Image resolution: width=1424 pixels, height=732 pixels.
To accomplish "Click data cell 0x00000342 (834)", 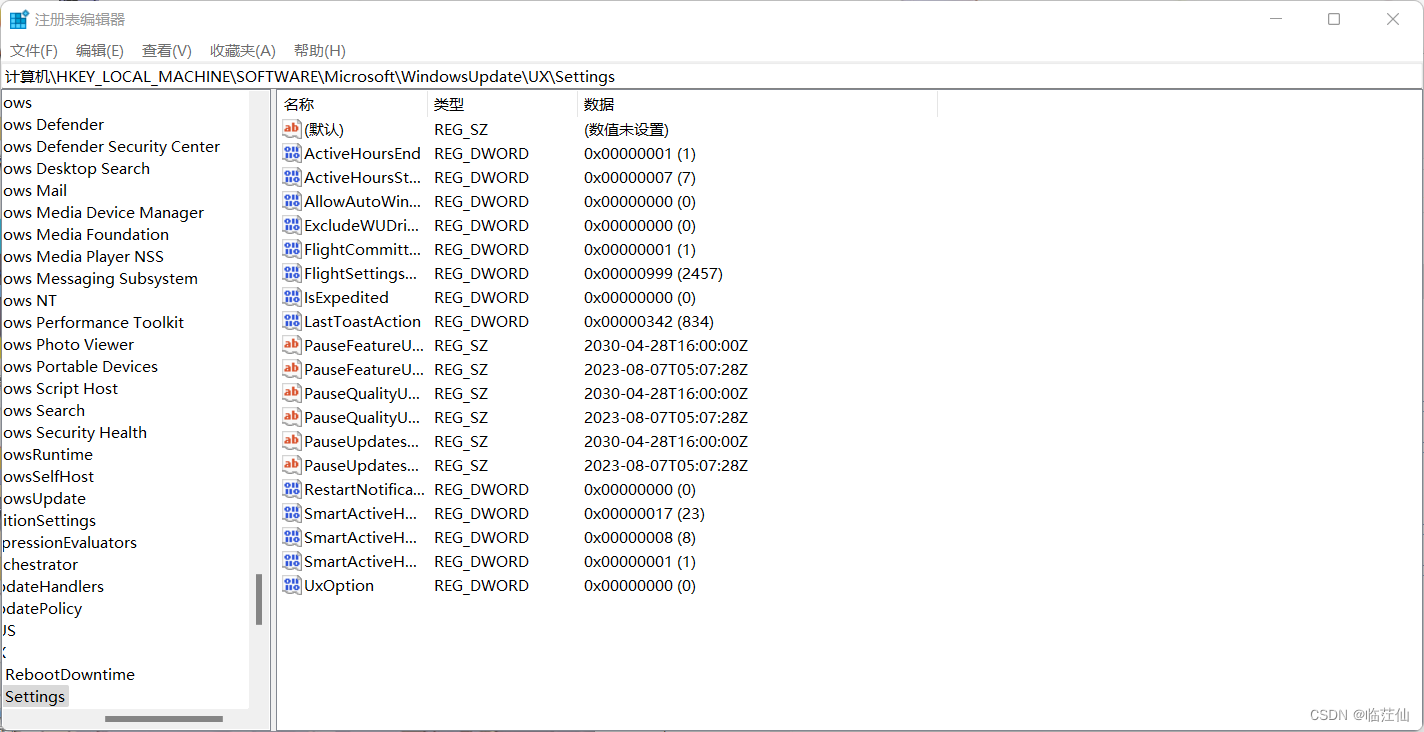I will pyautogui.click(x=649, y=321).
